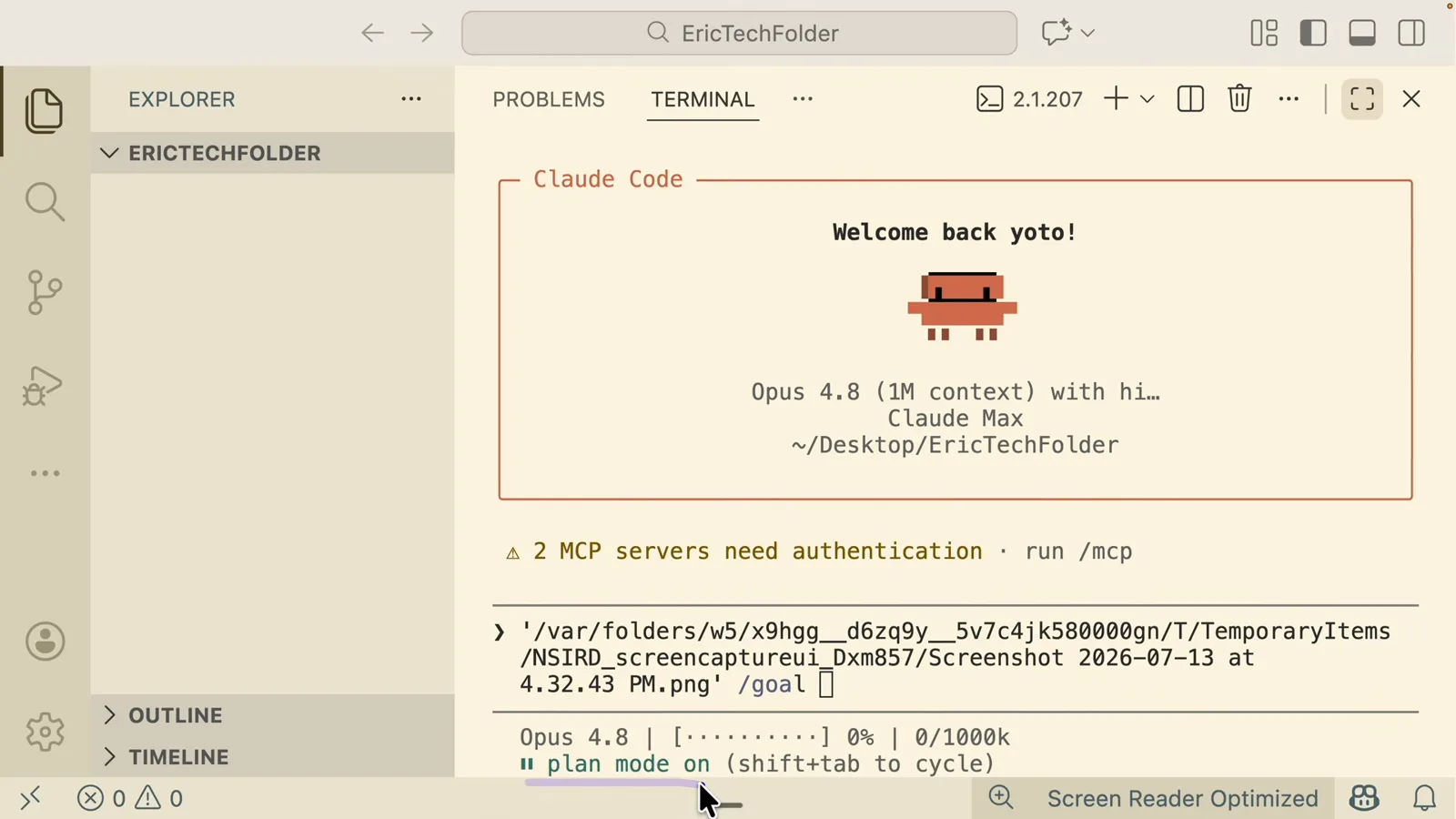The image size is (1456, 819).
Task: Open the Accounts icon
Action: pyautogui.click(x=45, y=642)
